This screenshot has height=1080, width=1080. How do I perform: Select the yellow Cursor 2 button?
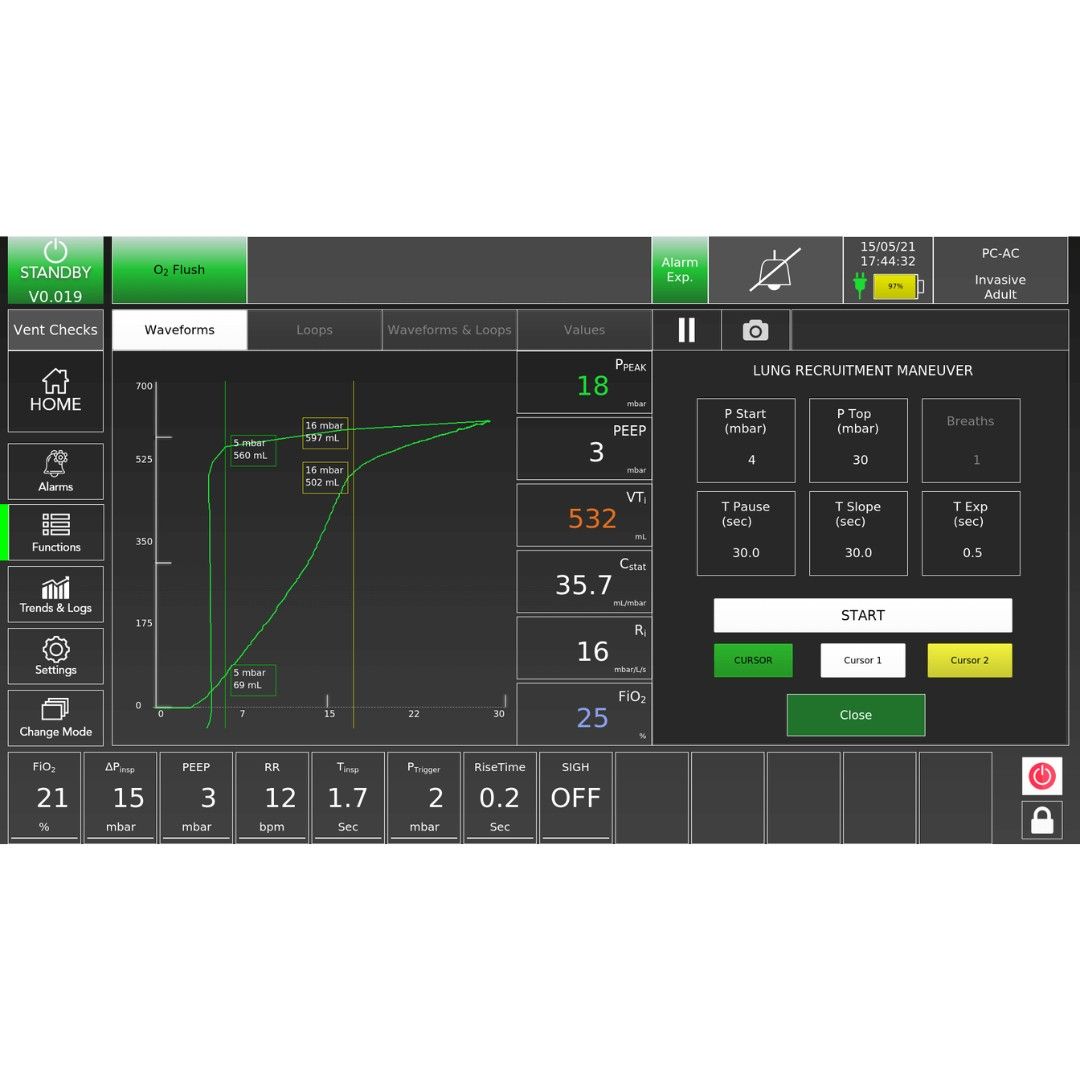[969, 660]
